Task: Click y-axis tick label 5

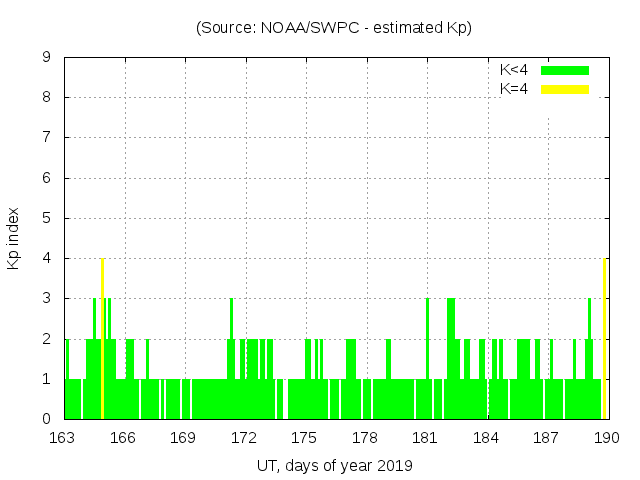Action: click(x=46, y=218)
